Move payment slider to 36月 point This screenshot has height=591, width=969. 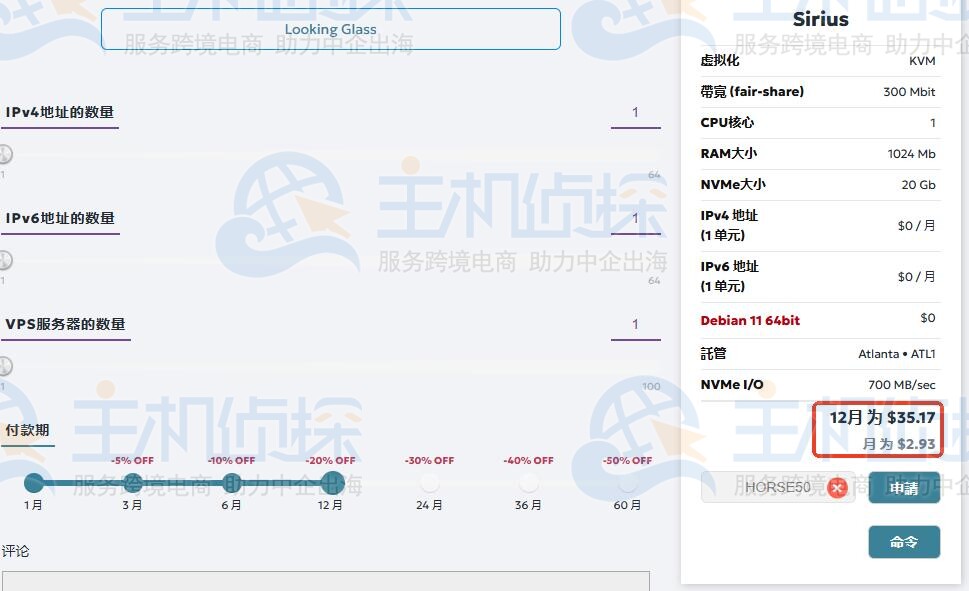click(x=527, y=481)
